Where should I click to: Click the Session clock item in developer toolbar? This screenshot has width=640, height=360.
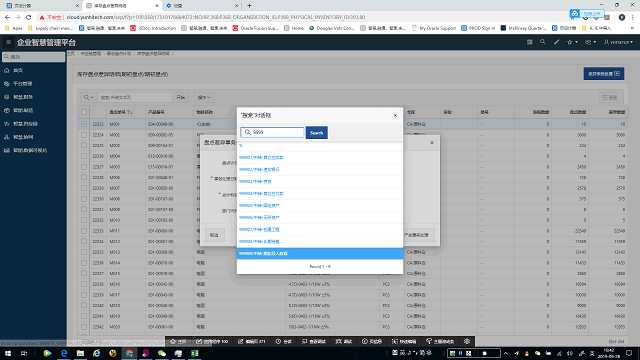(283, 341)
